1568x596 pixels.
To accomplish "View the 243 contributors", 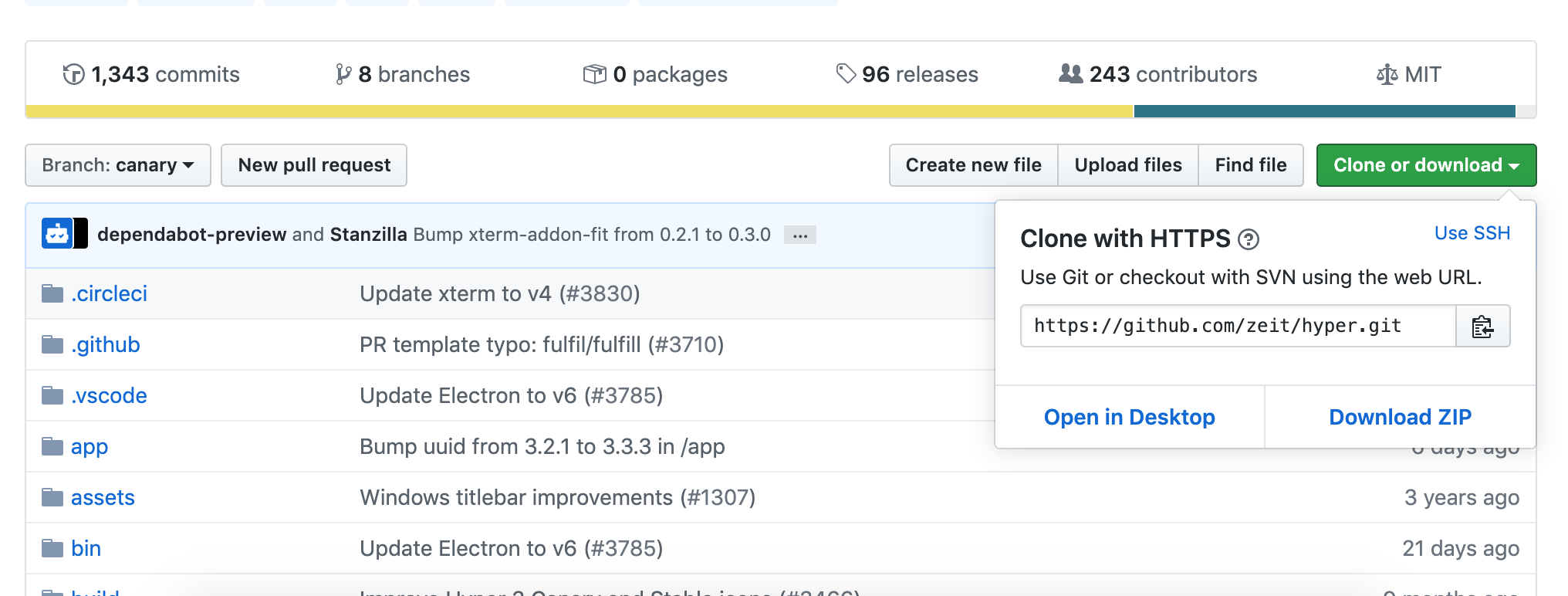I will (1158, 74).
